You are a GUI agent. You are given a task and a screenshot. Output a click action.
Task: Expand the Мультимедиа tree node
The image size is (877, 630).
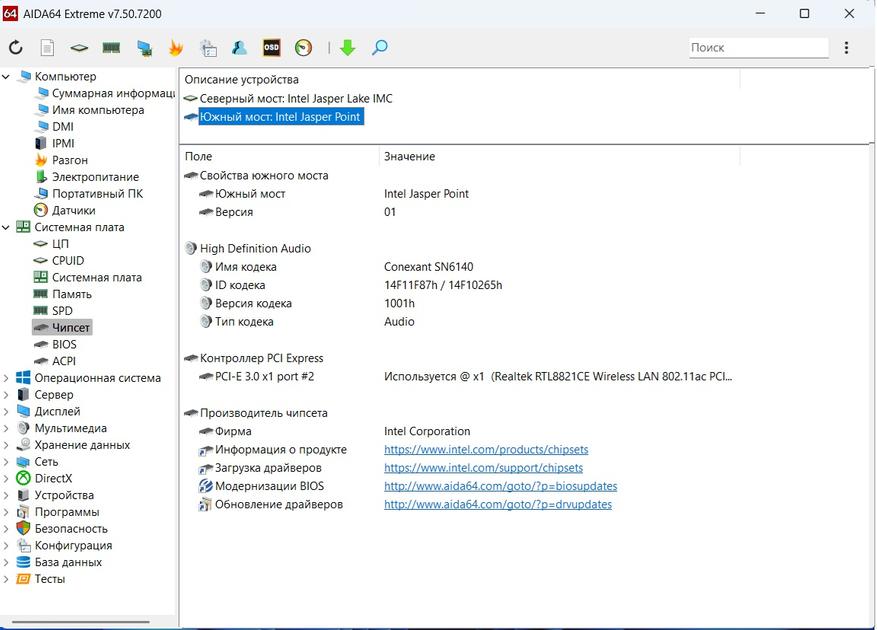7,428
